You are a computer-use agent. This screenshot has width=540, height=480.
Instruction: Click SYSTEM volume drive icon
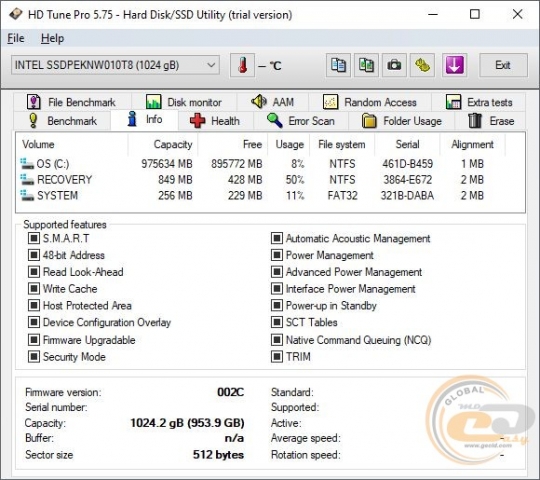point(27,195)
